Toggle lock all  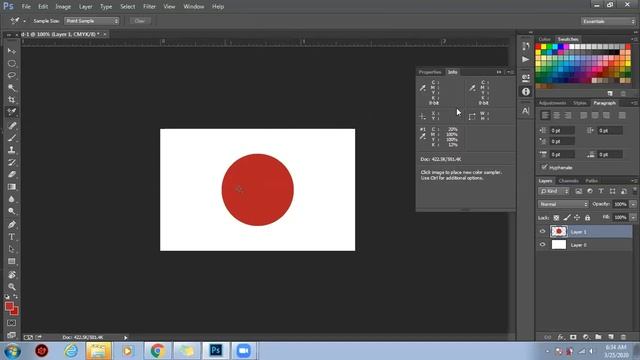(587, 218)
